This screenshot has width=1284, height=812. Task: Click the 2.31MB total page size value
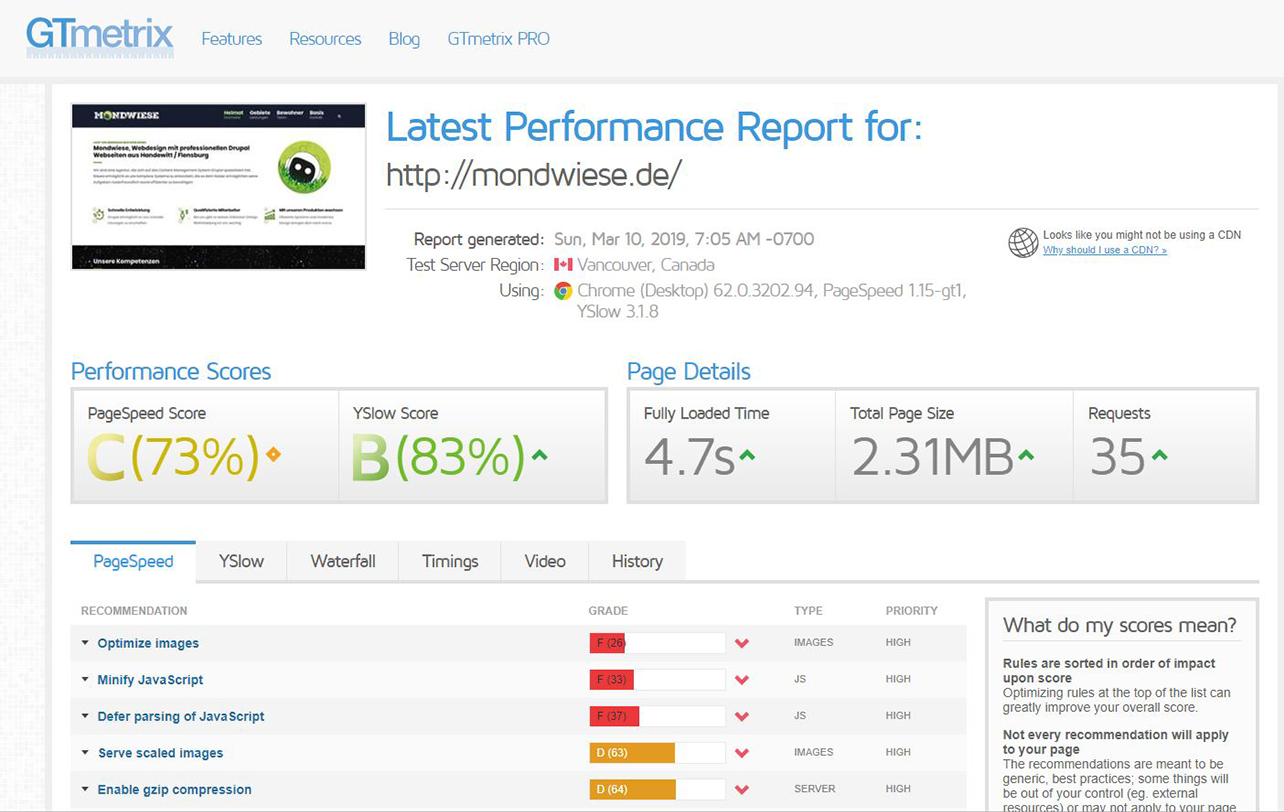(932, 457)
